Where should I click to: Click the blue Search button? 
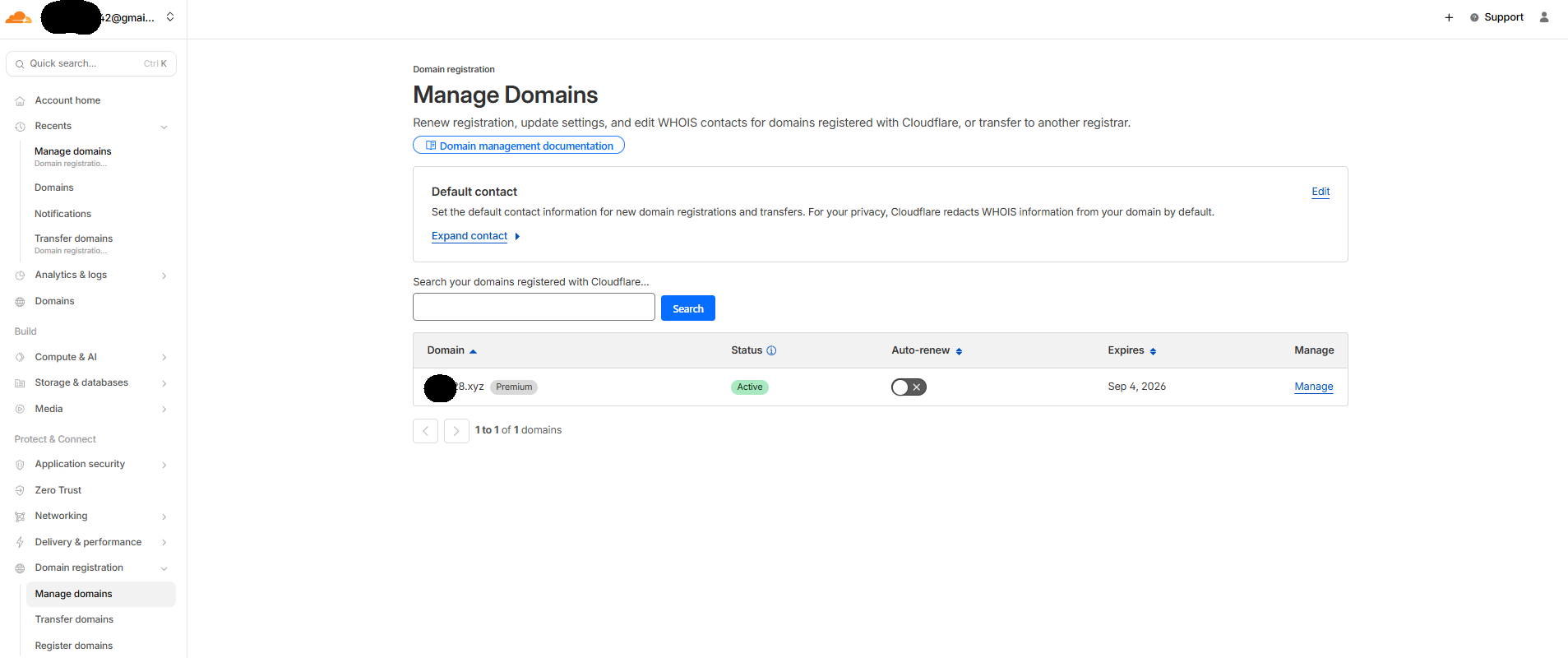coord(688,308)
